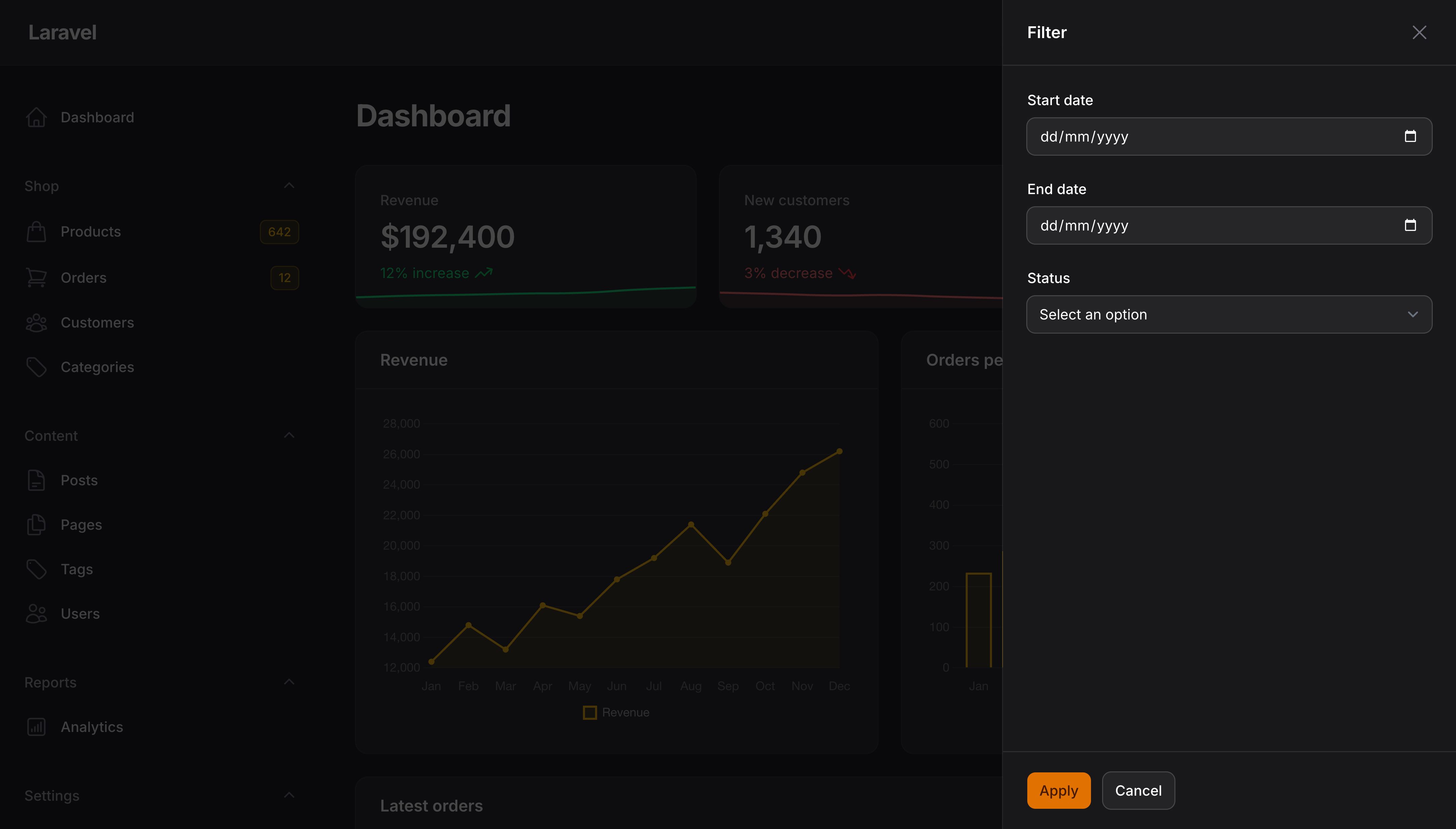Click the $192,400 revenue value

coord(448,237)
